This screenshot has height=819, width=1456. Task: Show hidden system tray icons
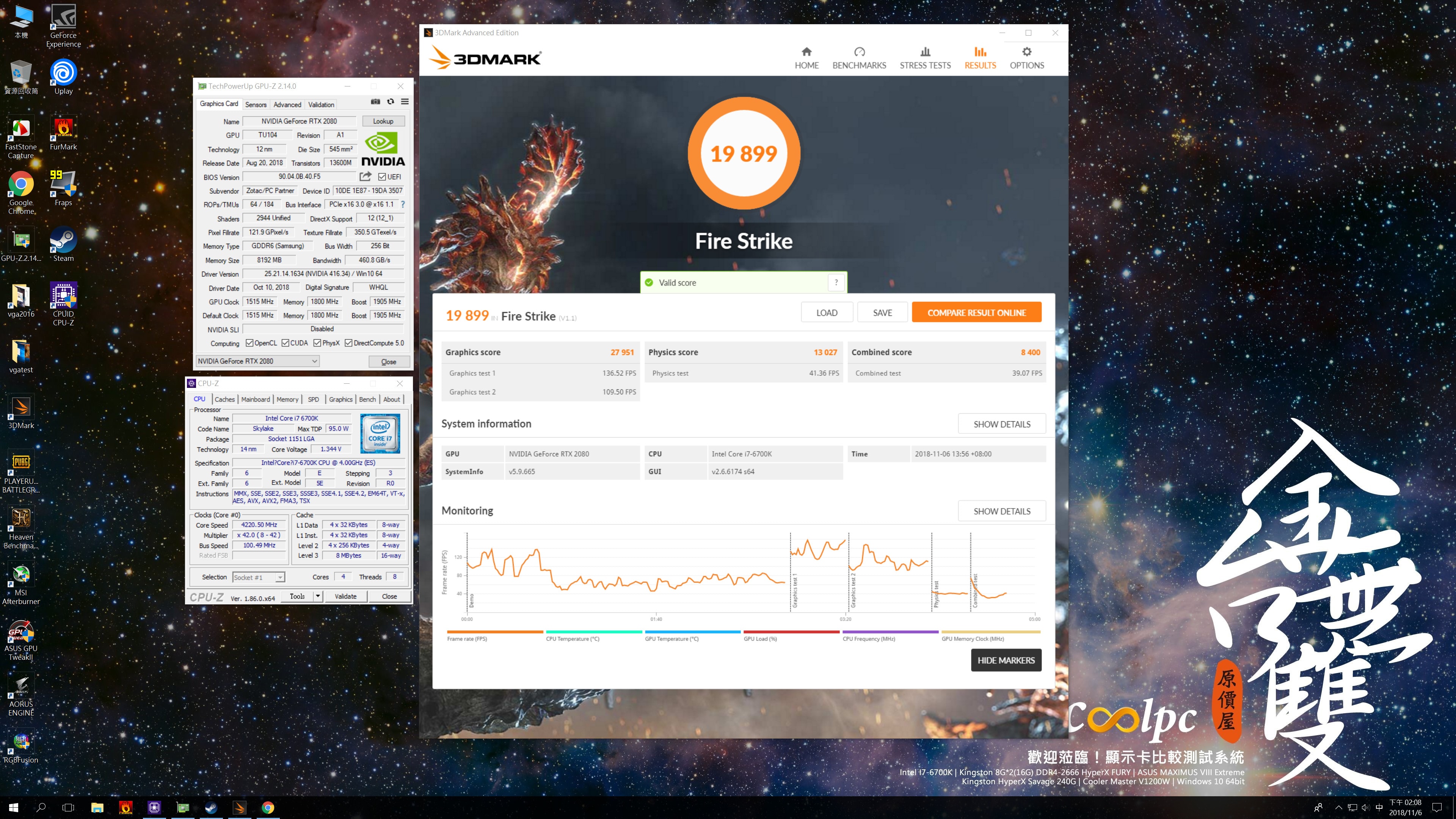point(1338,808)
